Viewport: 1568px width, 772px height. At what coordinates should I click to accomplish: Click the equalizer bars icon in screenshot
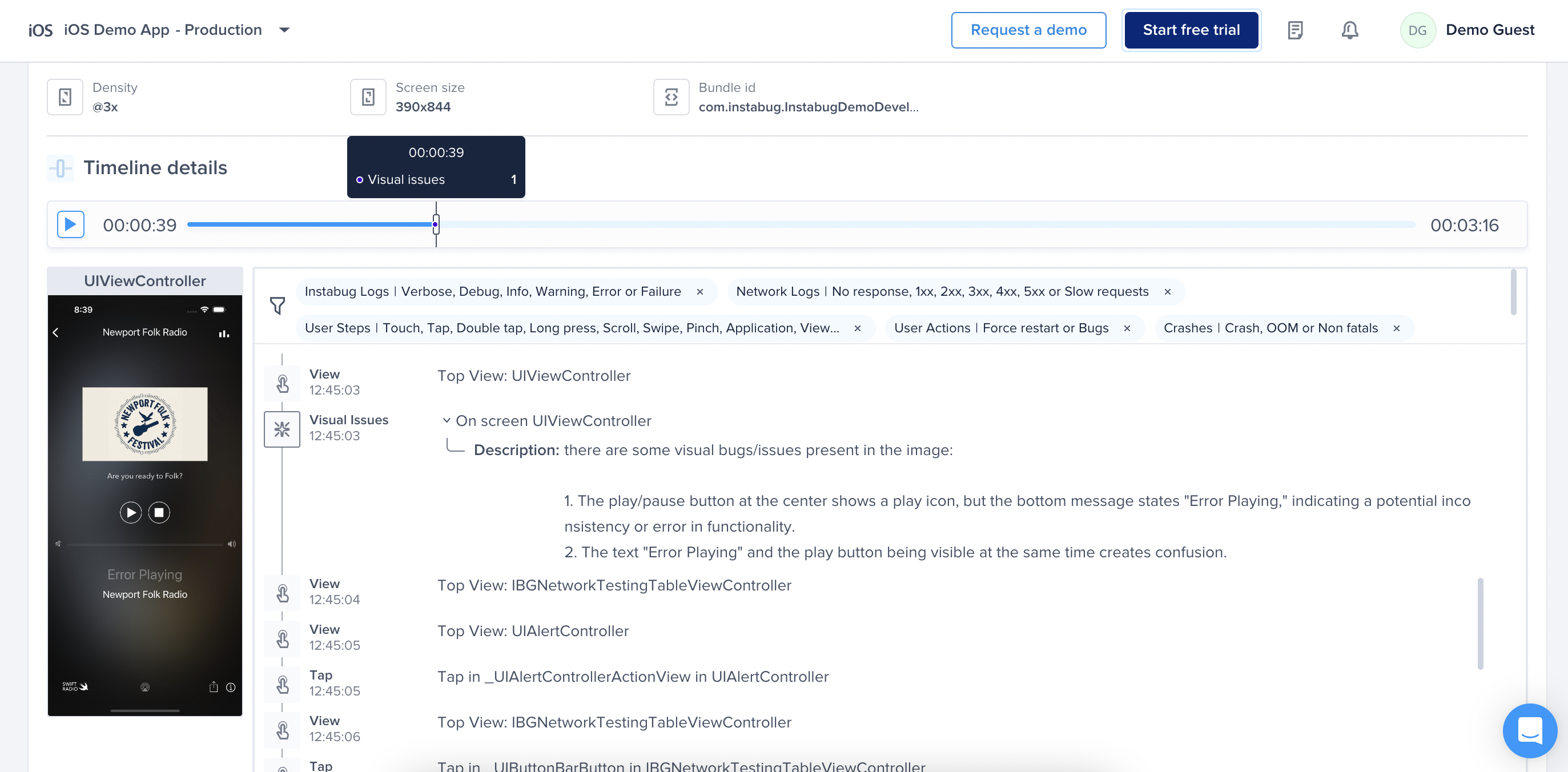(224, 333)
